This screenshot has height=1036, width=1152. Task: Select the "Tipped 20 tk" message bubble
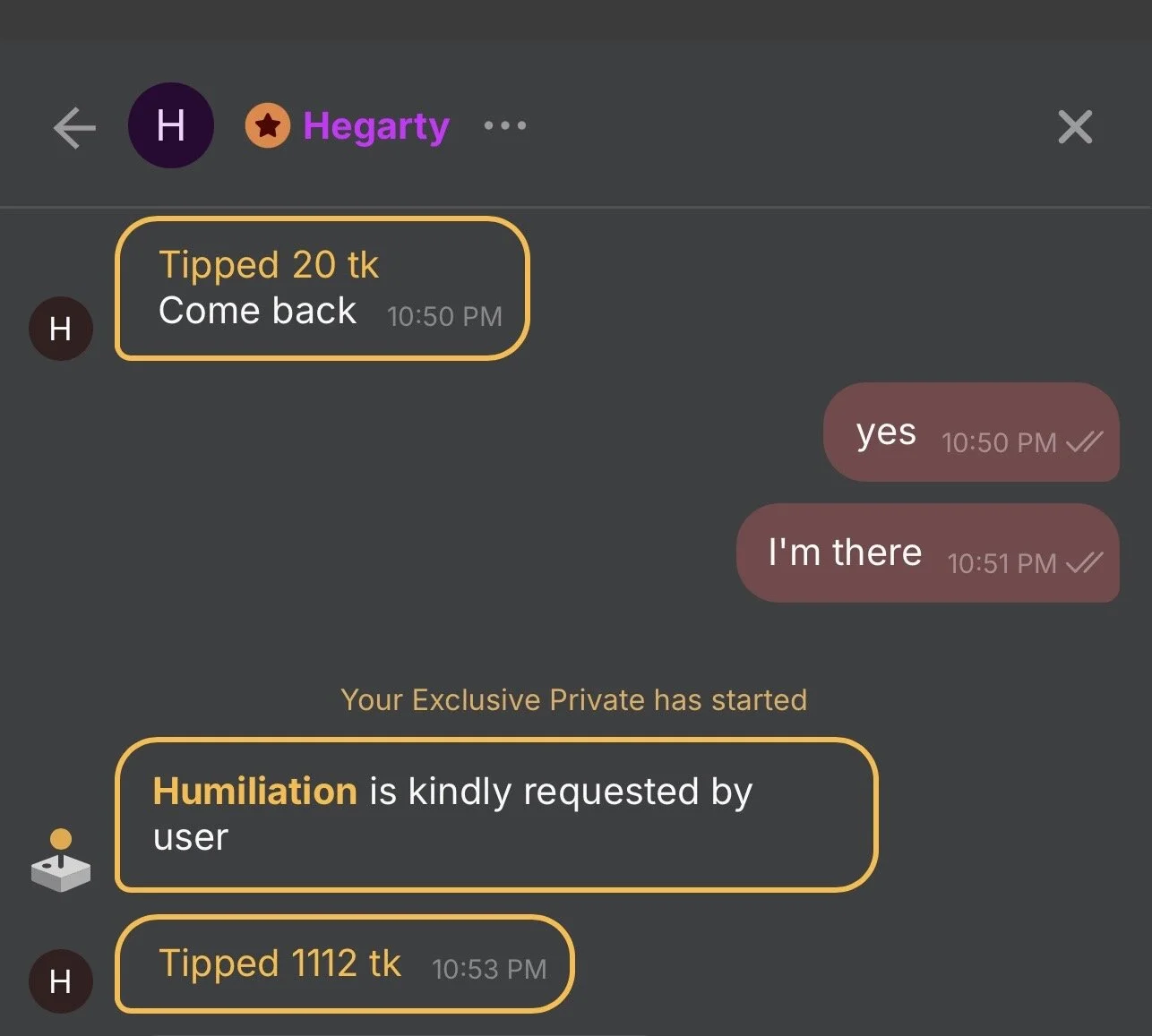click(322, 288)
